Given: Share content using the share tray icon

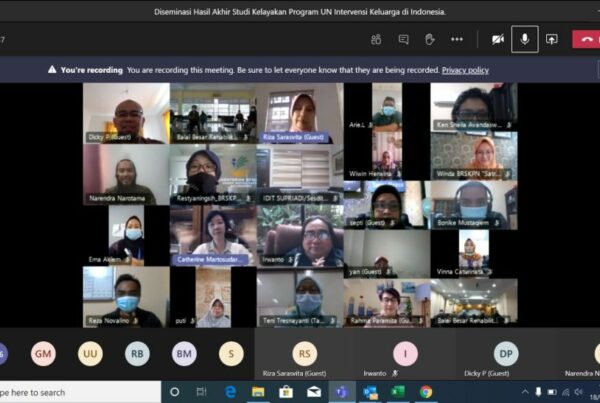Looking at the screenshot, I should tap(551, 39).
